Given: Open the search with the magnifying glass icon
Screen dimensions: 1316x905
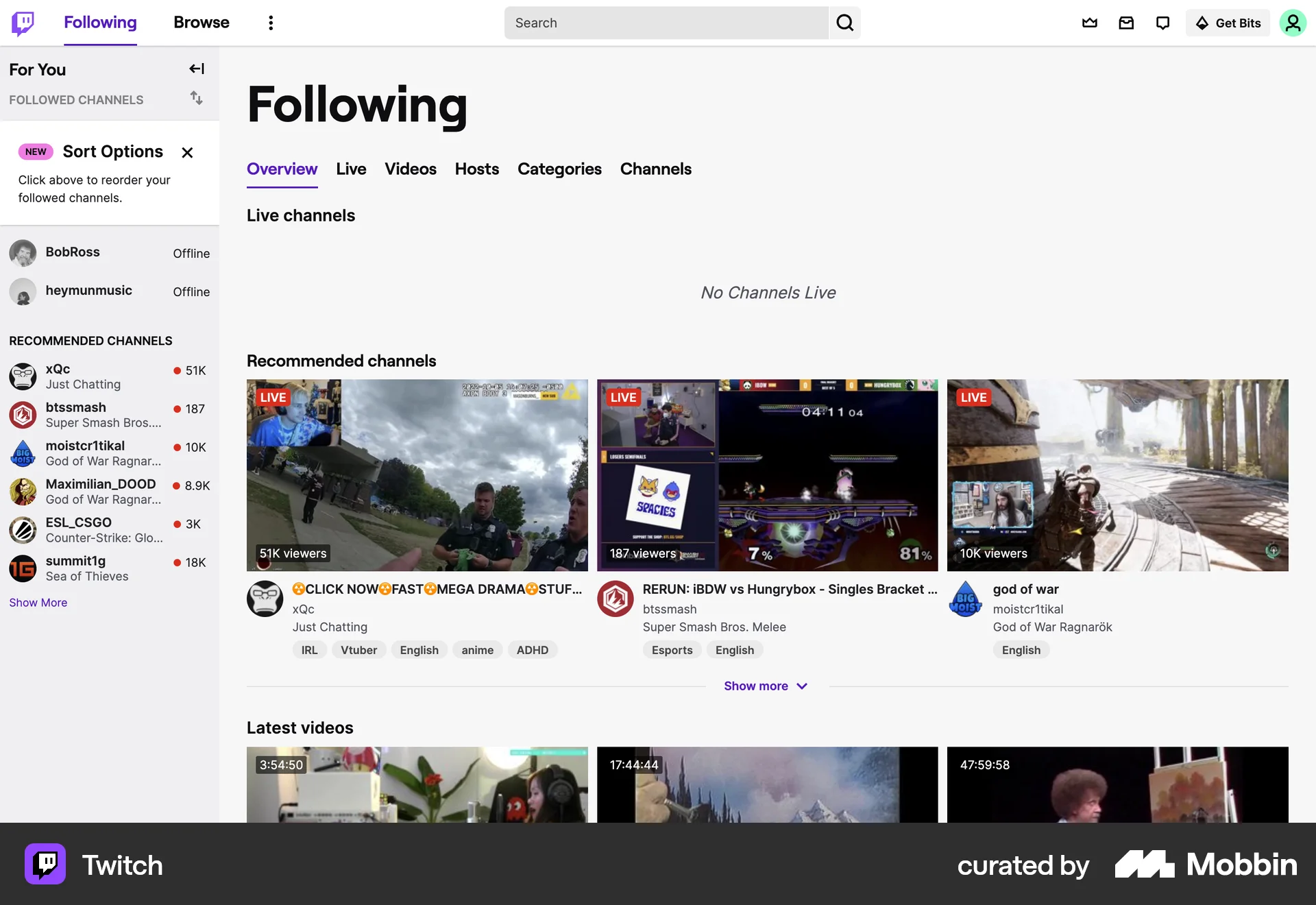Looking at the screenshot, I should tap(844, 23).
